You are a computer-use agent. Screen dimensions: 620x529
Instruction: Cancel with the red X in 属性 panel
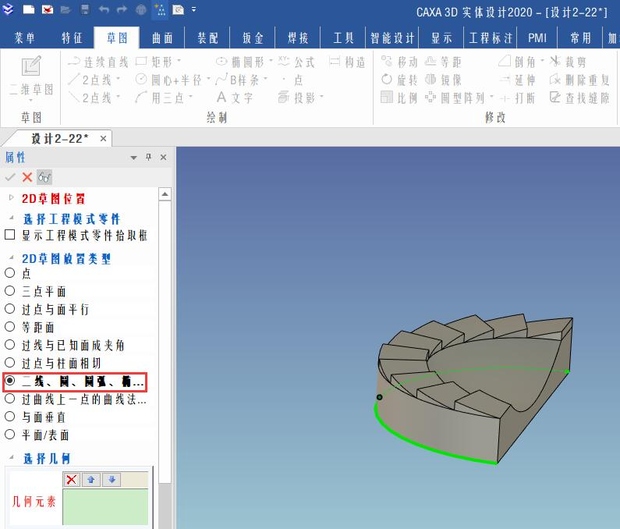click(27, 177)
